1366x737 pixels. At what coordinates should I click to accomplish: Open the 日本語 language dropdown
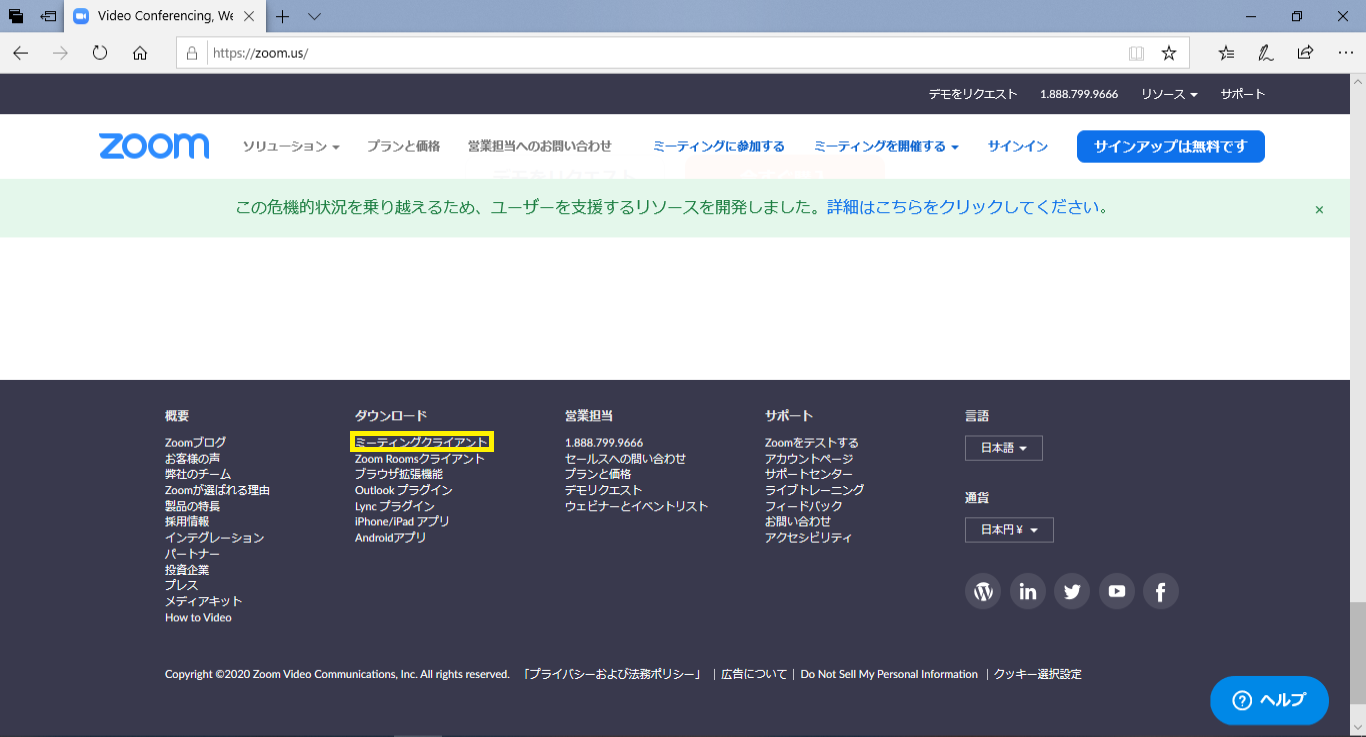(x=1004, y=448)
